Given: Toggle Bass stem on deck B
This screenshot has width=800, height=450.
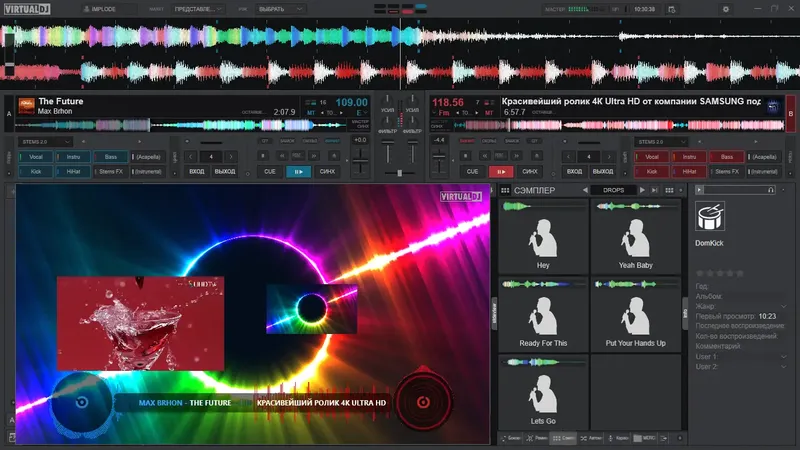Looking at the screenshot, I should pyautogui.click(x=727, y=157).
